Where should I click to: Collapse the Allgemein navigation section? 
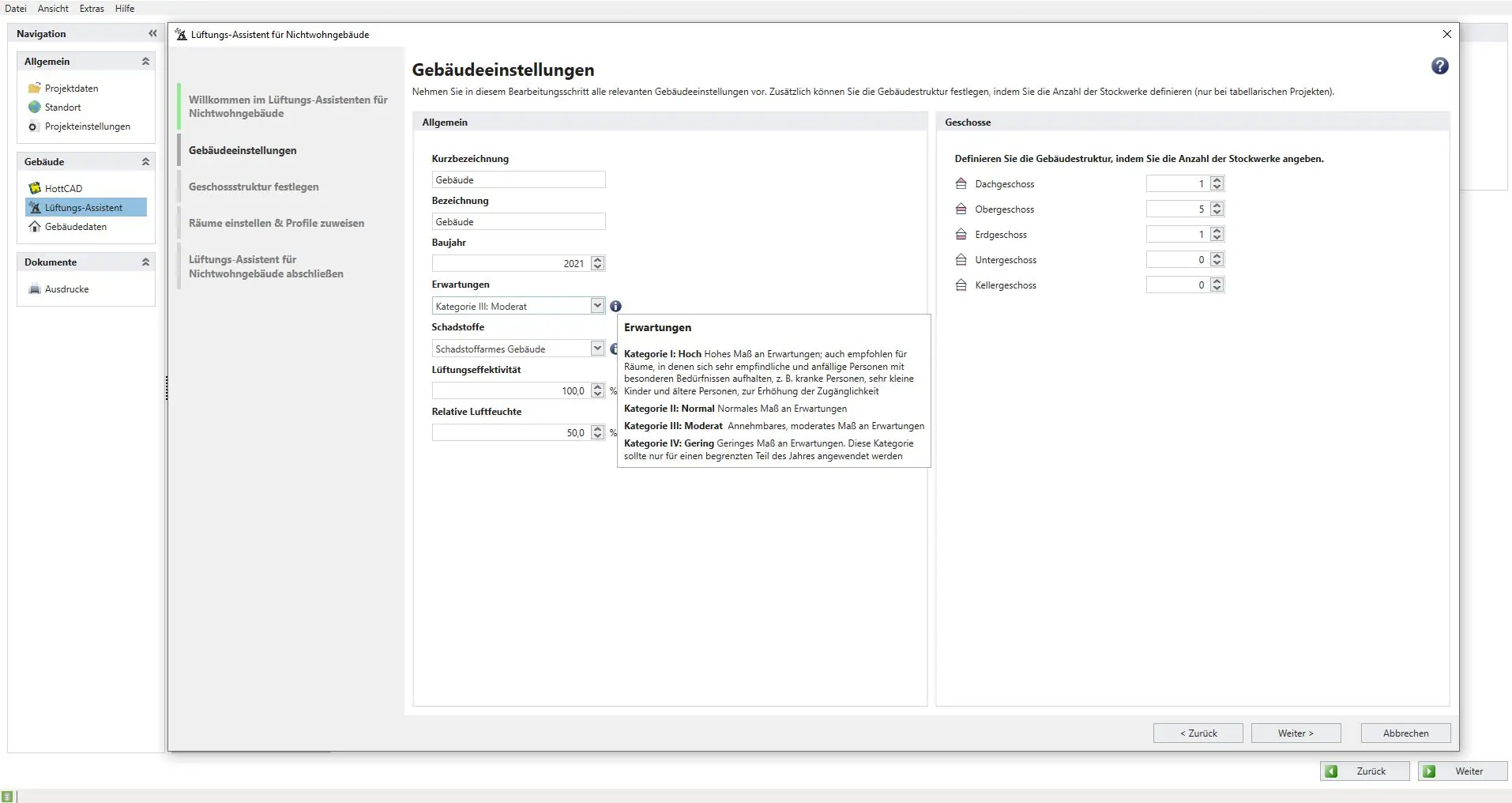coord(145,62)
